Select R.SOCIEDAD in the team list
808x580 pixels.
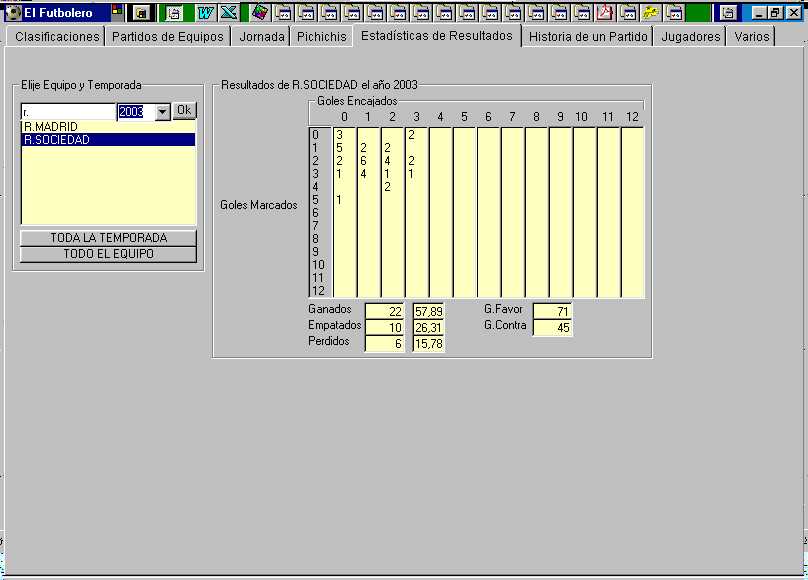108,140
